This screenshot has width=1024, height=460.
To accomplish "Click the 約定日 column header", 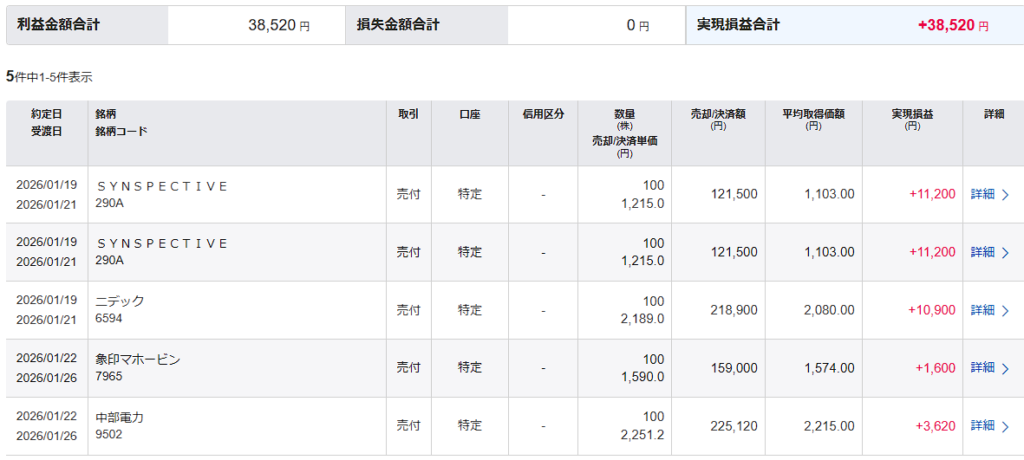I will click(46, 115).
